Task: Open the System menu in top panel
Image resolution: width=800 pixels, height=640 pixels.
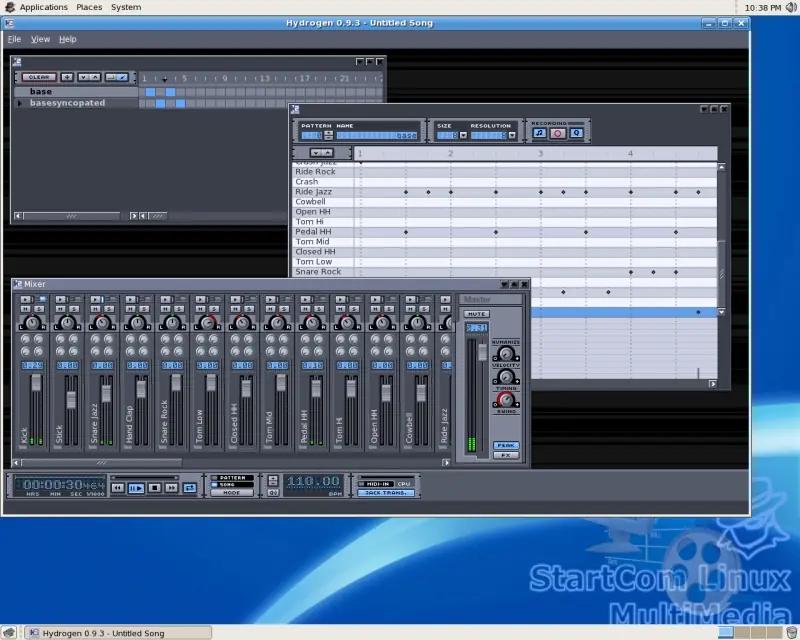Action: 126,7
